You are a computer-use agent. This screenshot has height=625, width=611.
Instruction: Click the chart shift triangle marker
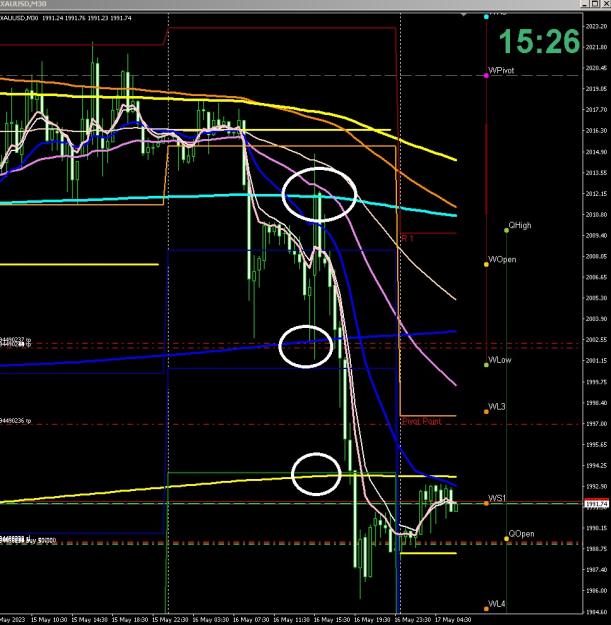[463, 15]
